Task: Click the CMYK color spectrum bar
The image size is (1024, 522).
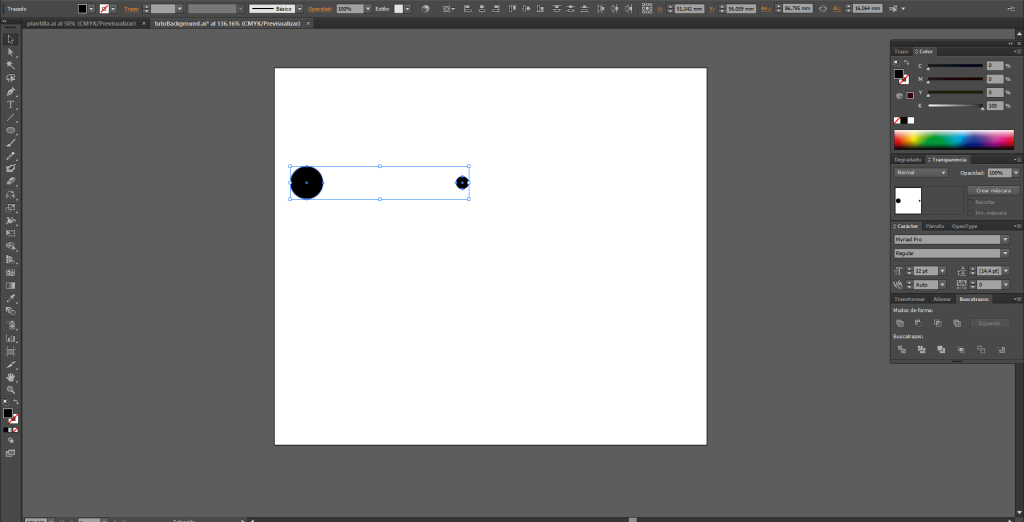Action: (x=953, y=140)
